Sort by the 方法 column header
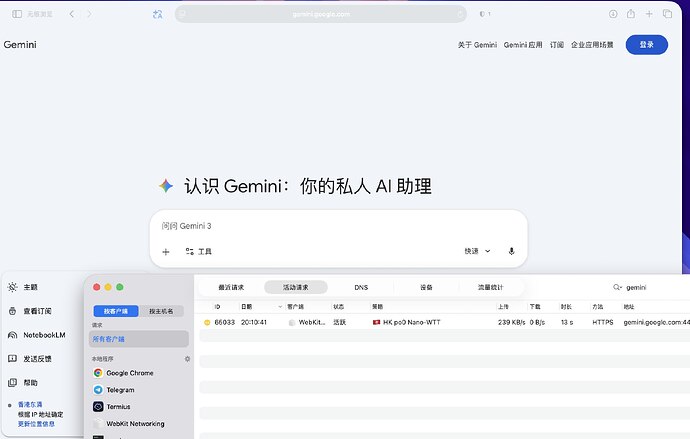Screen dimensions: 690x439 pos(598,307)
